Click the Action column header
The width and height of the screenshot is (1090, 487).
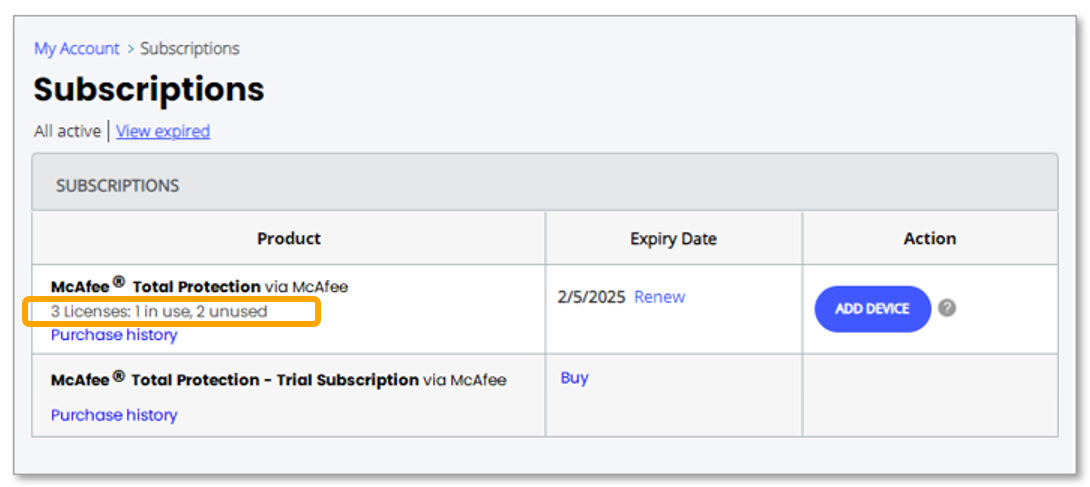pos(929,238)
